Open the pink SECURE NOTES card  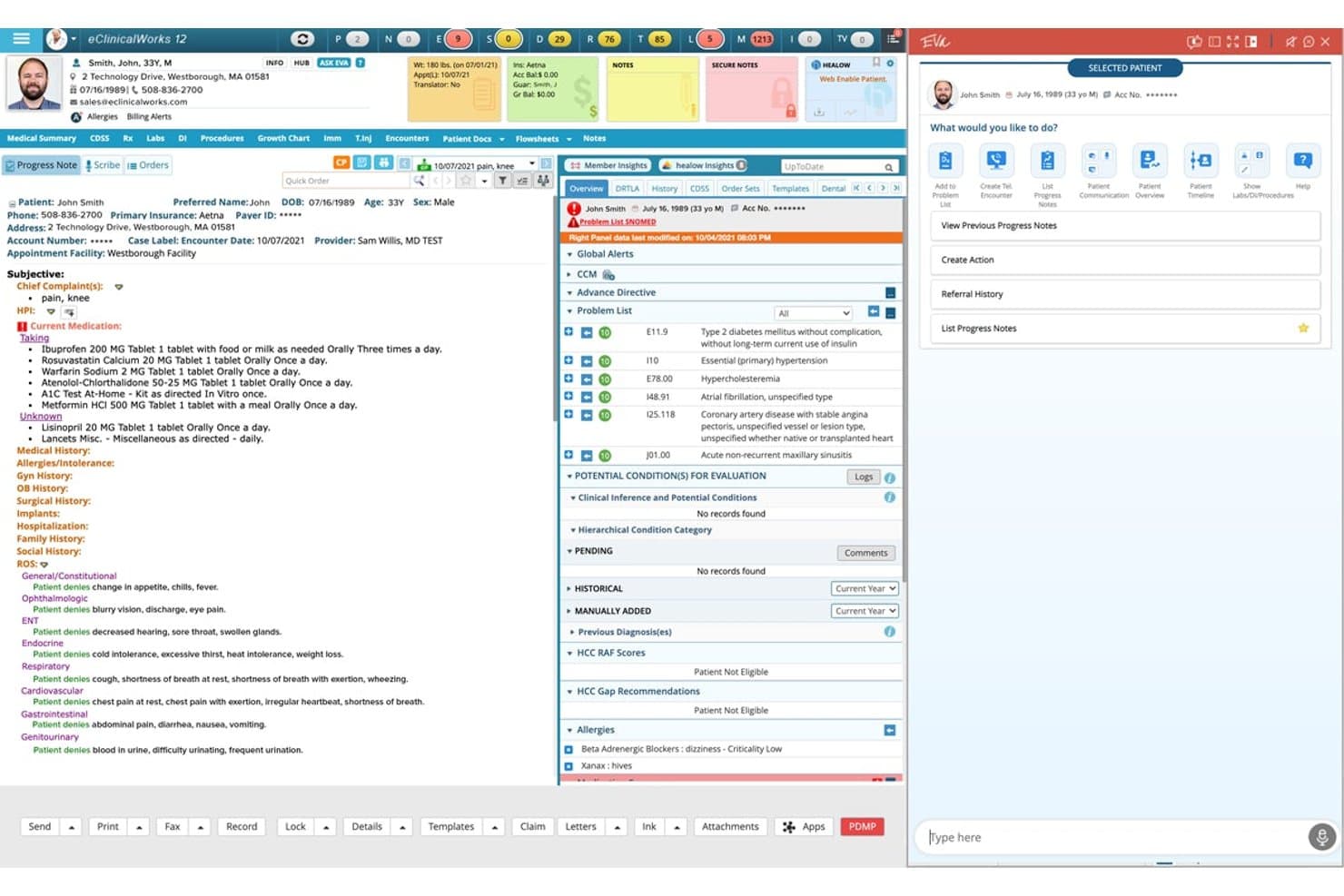752,89
